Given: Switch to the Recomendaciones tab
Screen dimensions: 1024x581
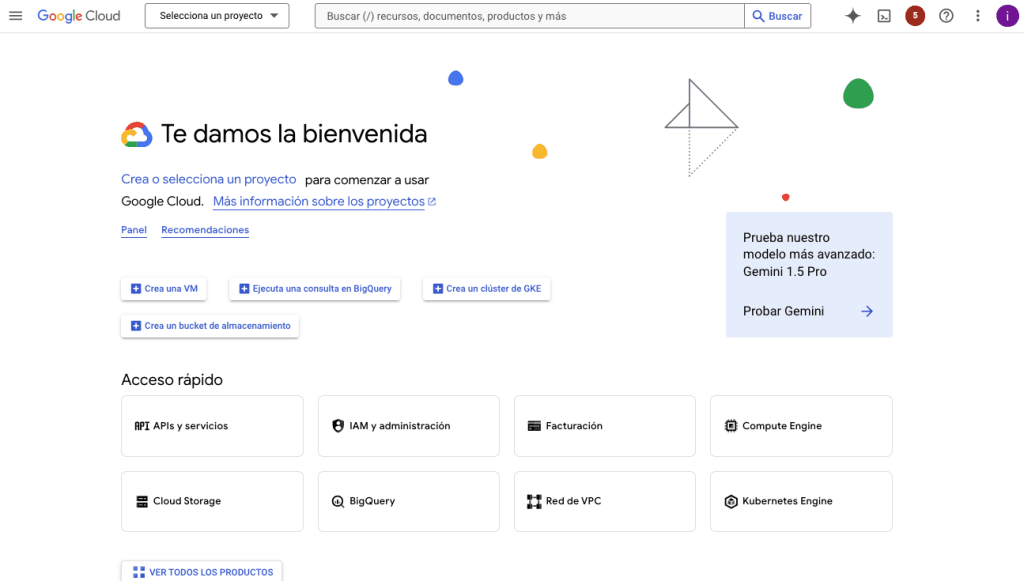Looking at the screenshot, I should (205, 230).
